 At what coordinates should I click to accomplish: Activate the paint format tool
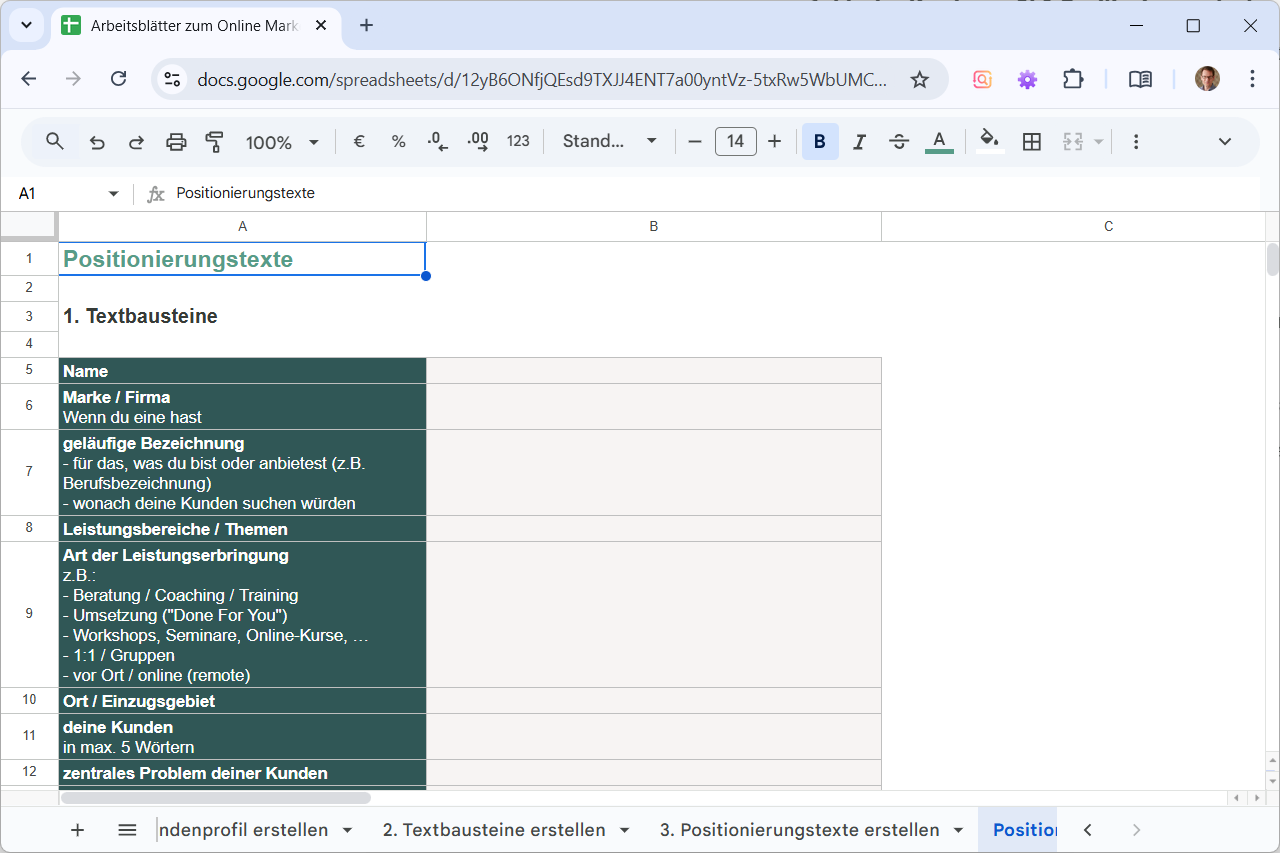tap(214, 142)
